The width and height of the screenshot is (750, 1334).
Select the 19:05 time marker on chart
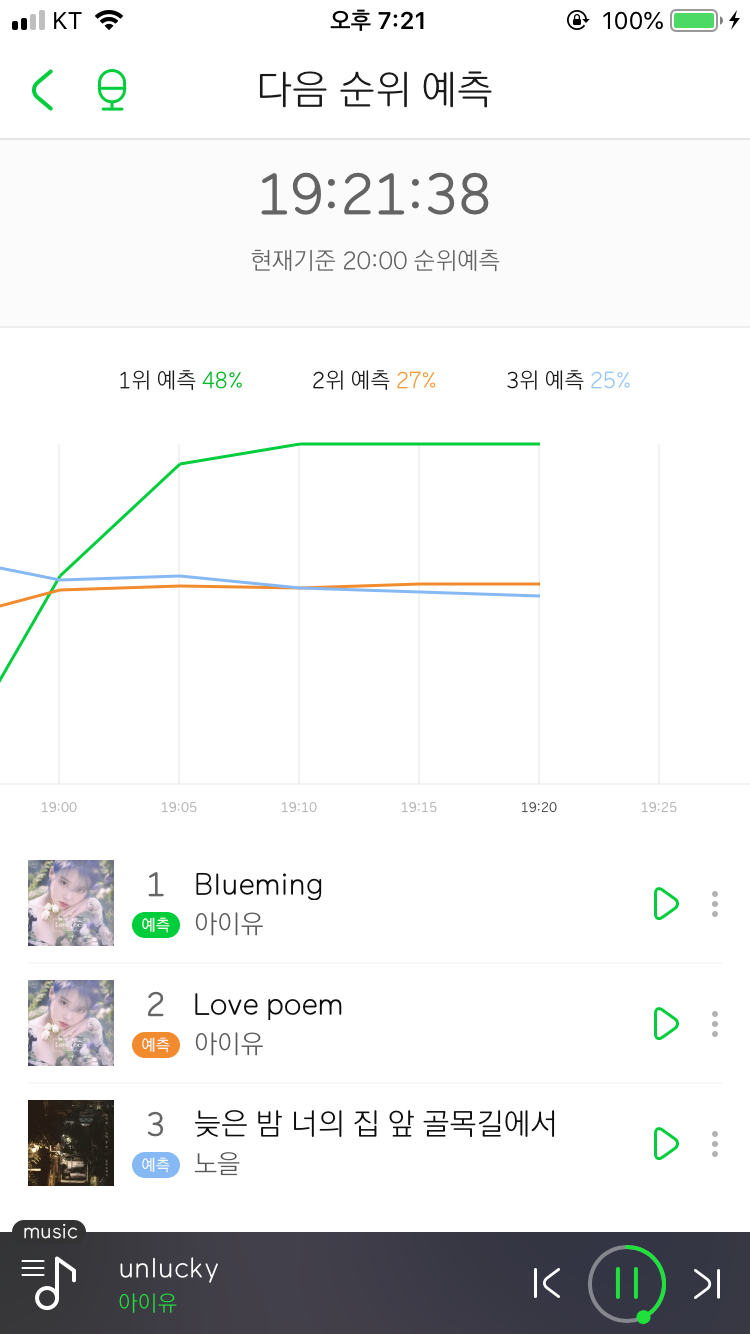(179, 807)
